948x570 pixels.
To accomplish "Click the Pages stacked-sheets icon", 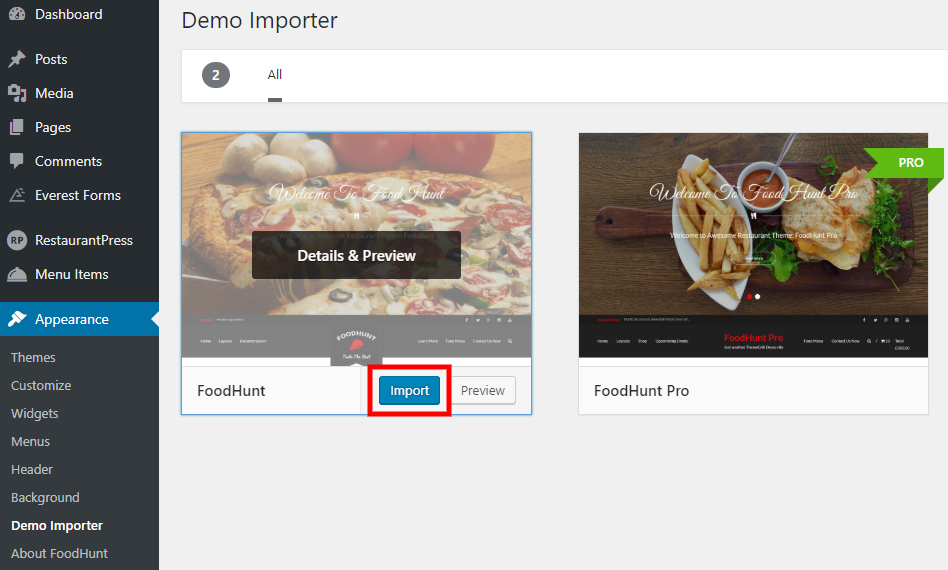I will coord(17,127).
